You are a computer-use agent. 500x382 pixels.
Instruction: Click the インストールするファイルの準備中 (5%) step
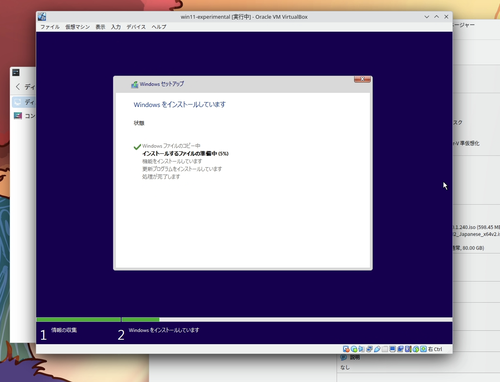click(185, 154)
